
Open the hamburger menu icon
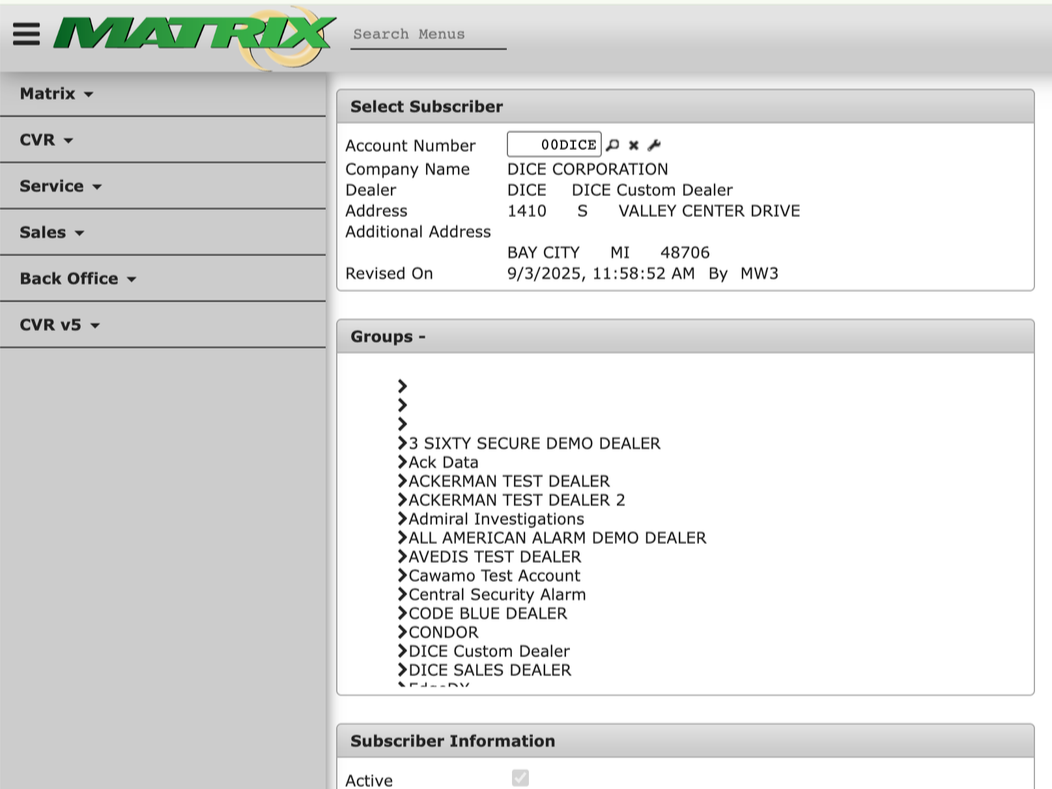pyautogui.click(x=26, y=34)
